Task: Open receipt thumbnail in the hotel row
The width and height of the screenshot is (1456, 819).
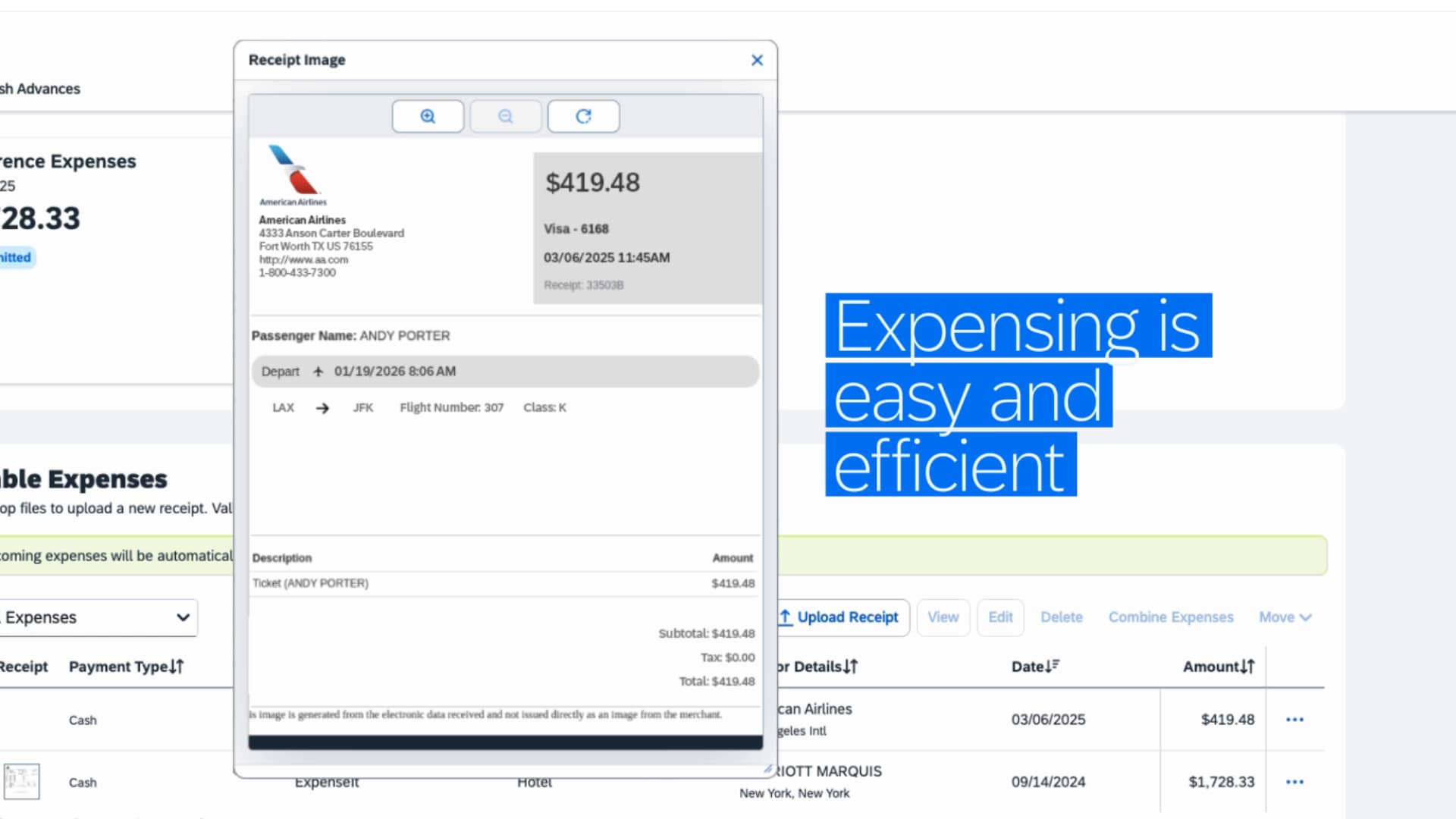Action: pos(21,781)
